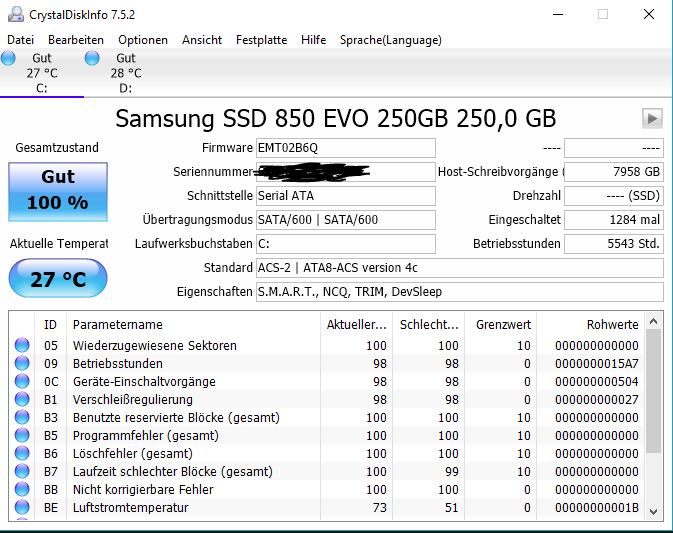Image resolution: width=673 pixels, height=533 pixels.
Task: Click the Standard field ACS-2
Action: coord(460,268)
